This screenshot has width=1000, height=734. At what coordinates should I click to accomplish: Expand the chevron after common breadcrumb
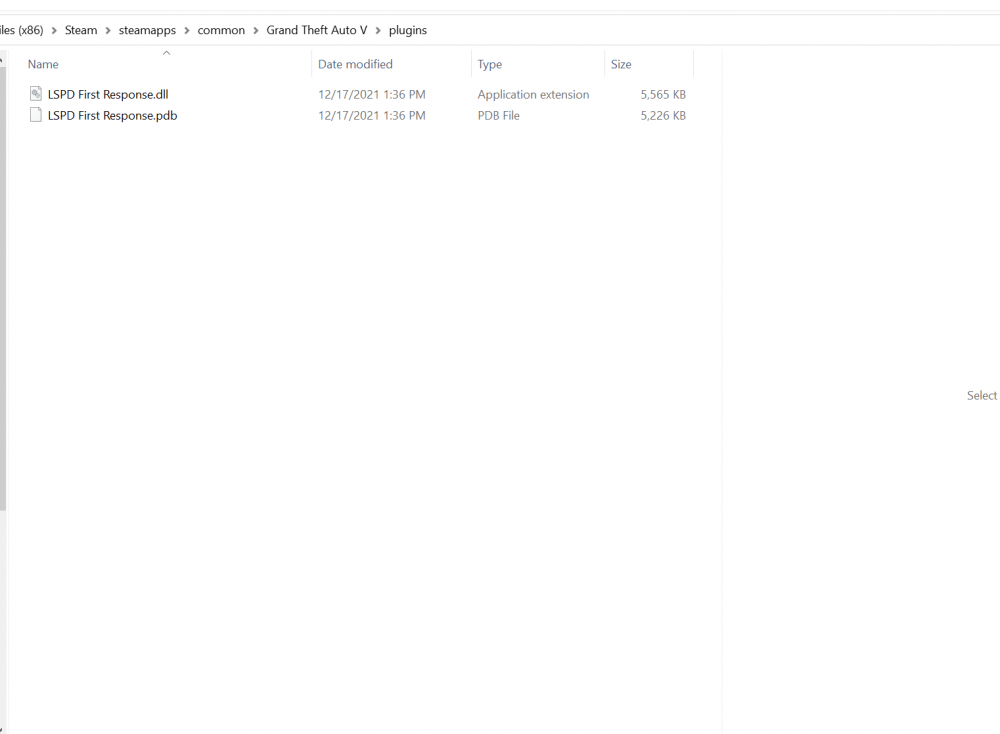255,30
